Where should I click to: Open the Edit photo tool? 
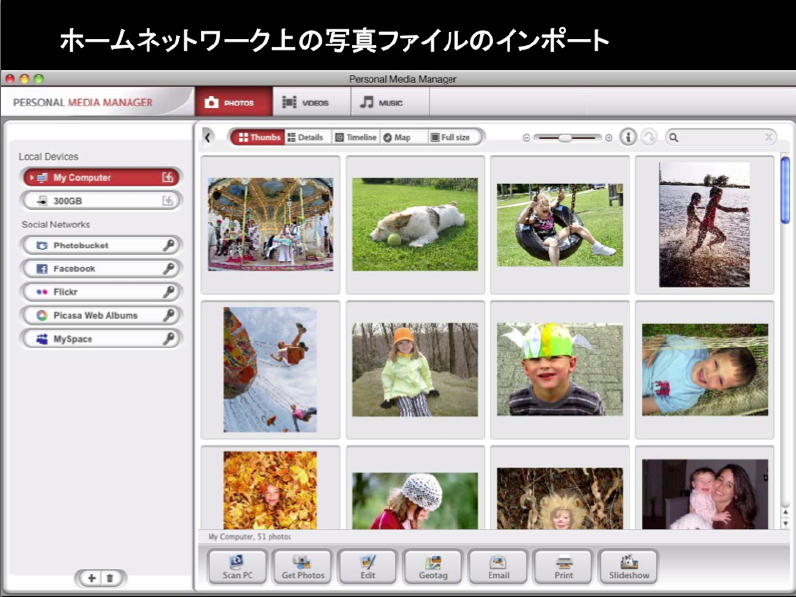coord(367,566)
